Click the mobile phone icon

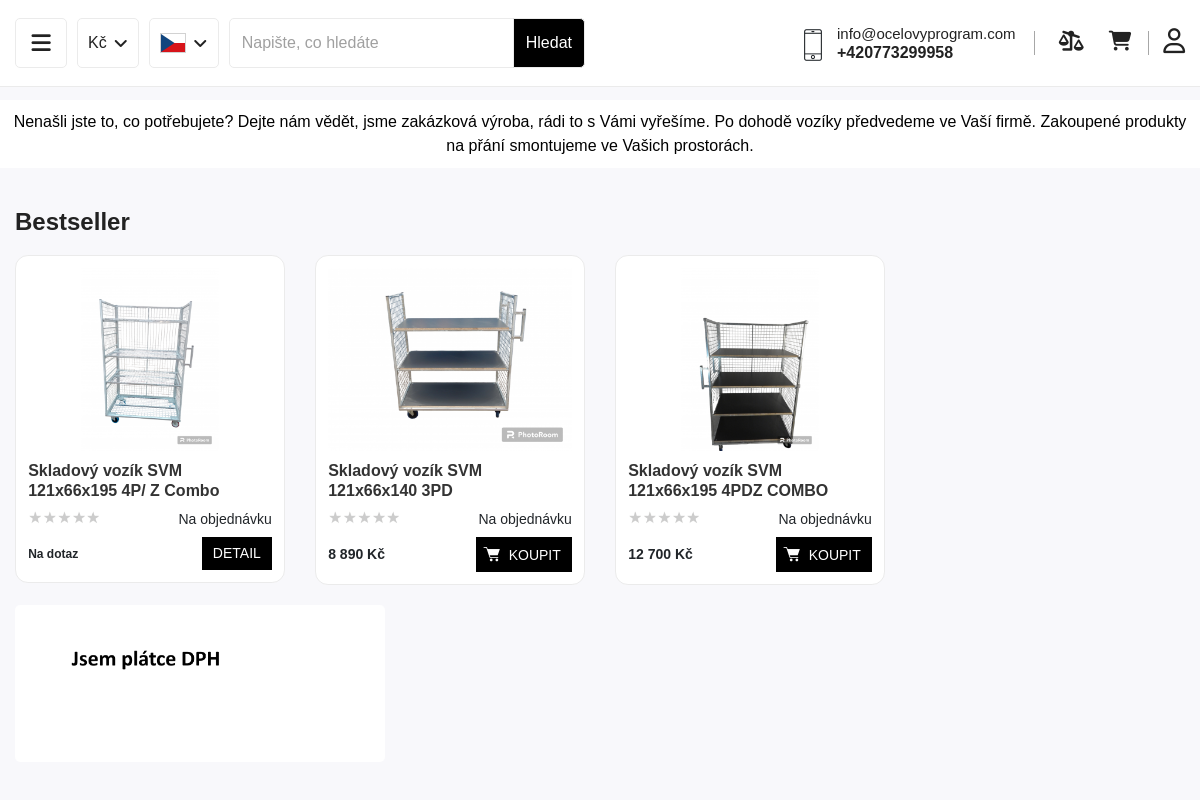coord(813,44)
